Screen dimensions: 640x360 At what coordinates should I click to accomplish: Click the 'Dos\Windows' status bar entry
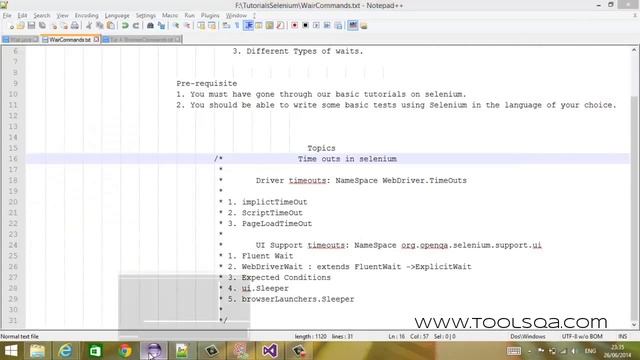point(528,337)
